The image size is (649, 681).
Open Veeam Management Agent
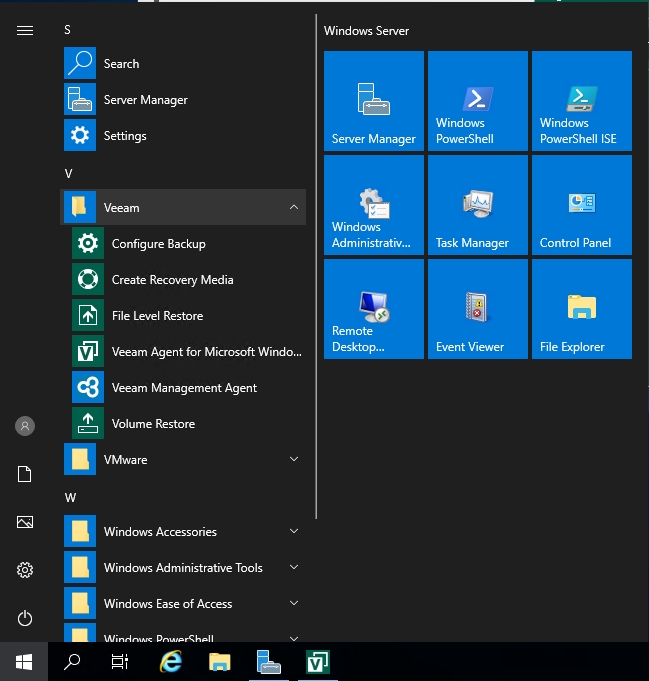pyautogui.click(x=184, y=388)
